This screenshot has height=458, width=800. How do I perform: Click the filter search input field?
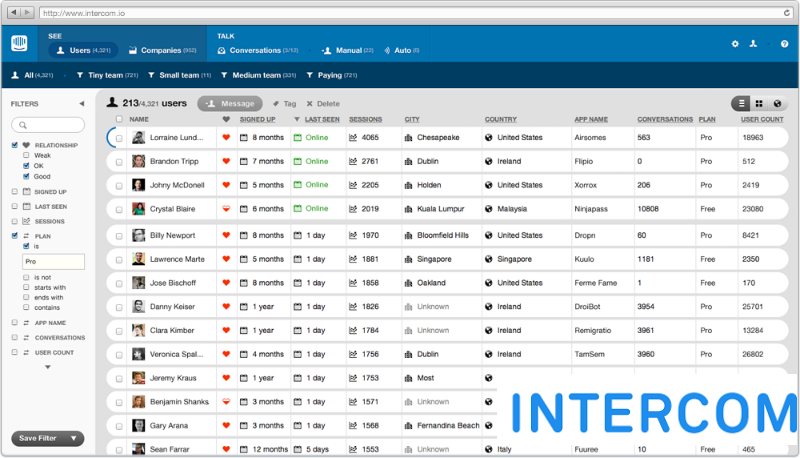(48, 125)
